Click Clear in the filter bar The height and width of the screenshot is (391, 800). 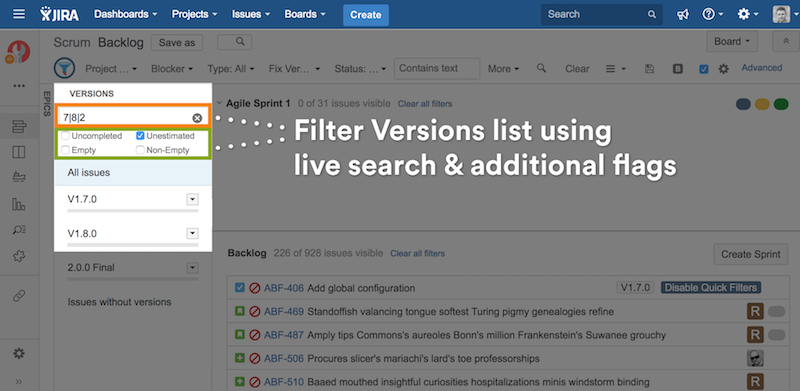[x=577, y=68]
